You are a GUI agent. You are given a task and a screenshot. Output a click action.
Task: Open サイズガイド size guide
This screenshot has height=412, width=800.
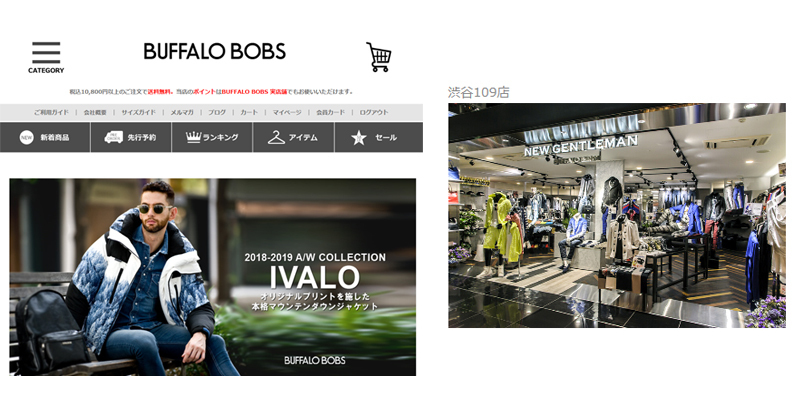[138, 112]
